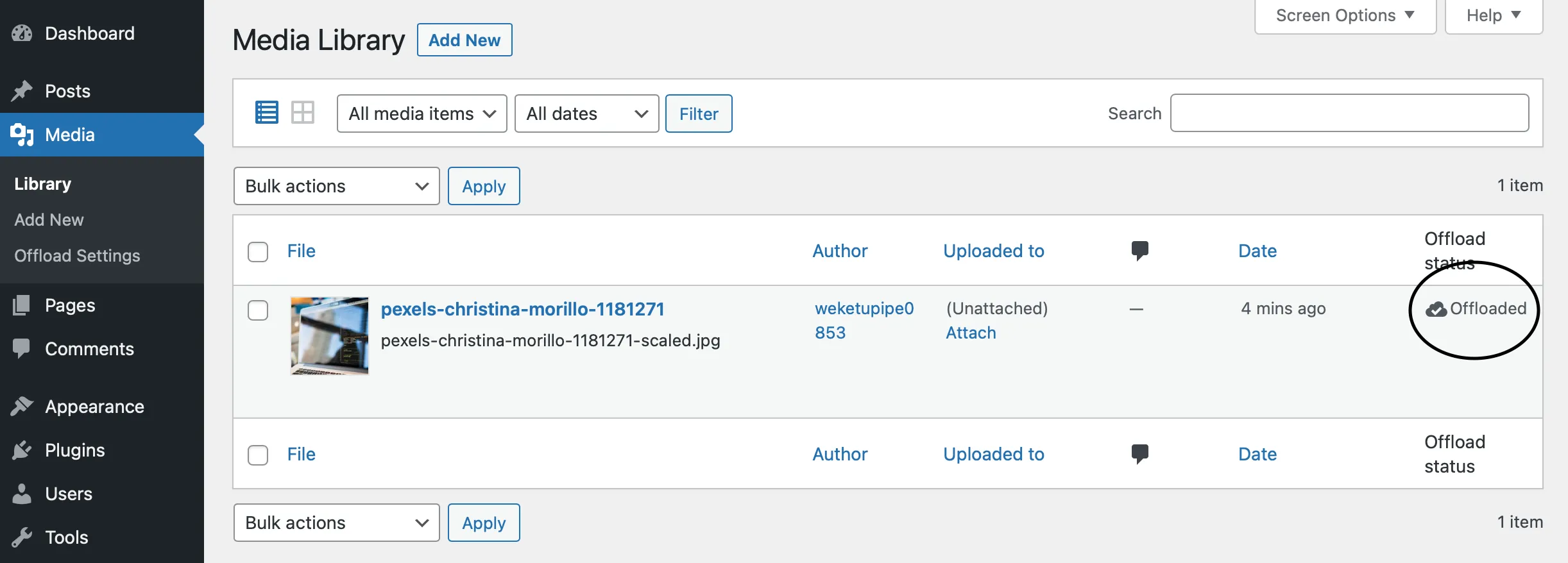Open the bottom Bulk actions dropdown
Screen dimensions: 1568x563
337,523
